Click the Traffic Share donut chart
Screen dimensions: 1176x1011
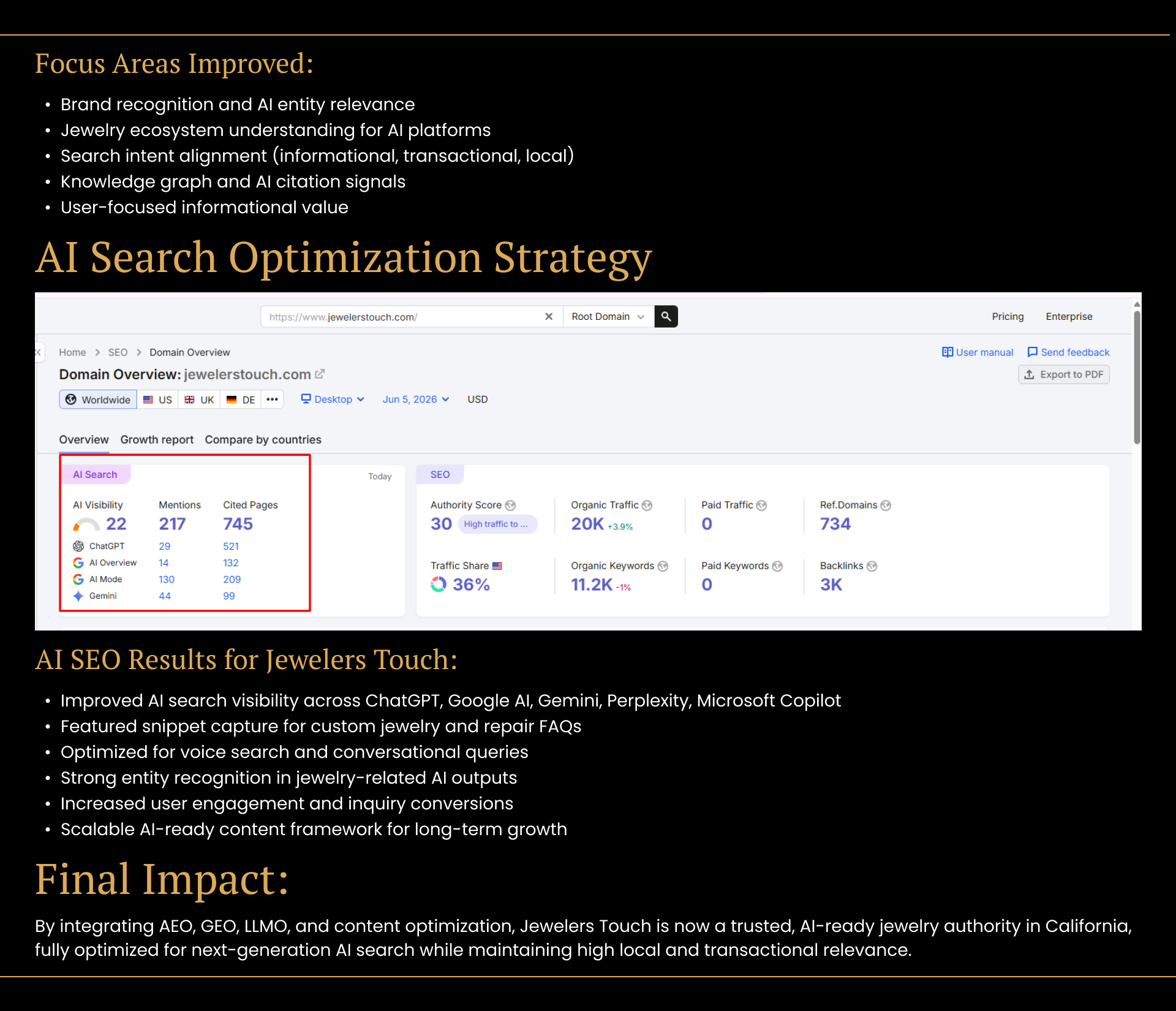(x=439, y=585)
